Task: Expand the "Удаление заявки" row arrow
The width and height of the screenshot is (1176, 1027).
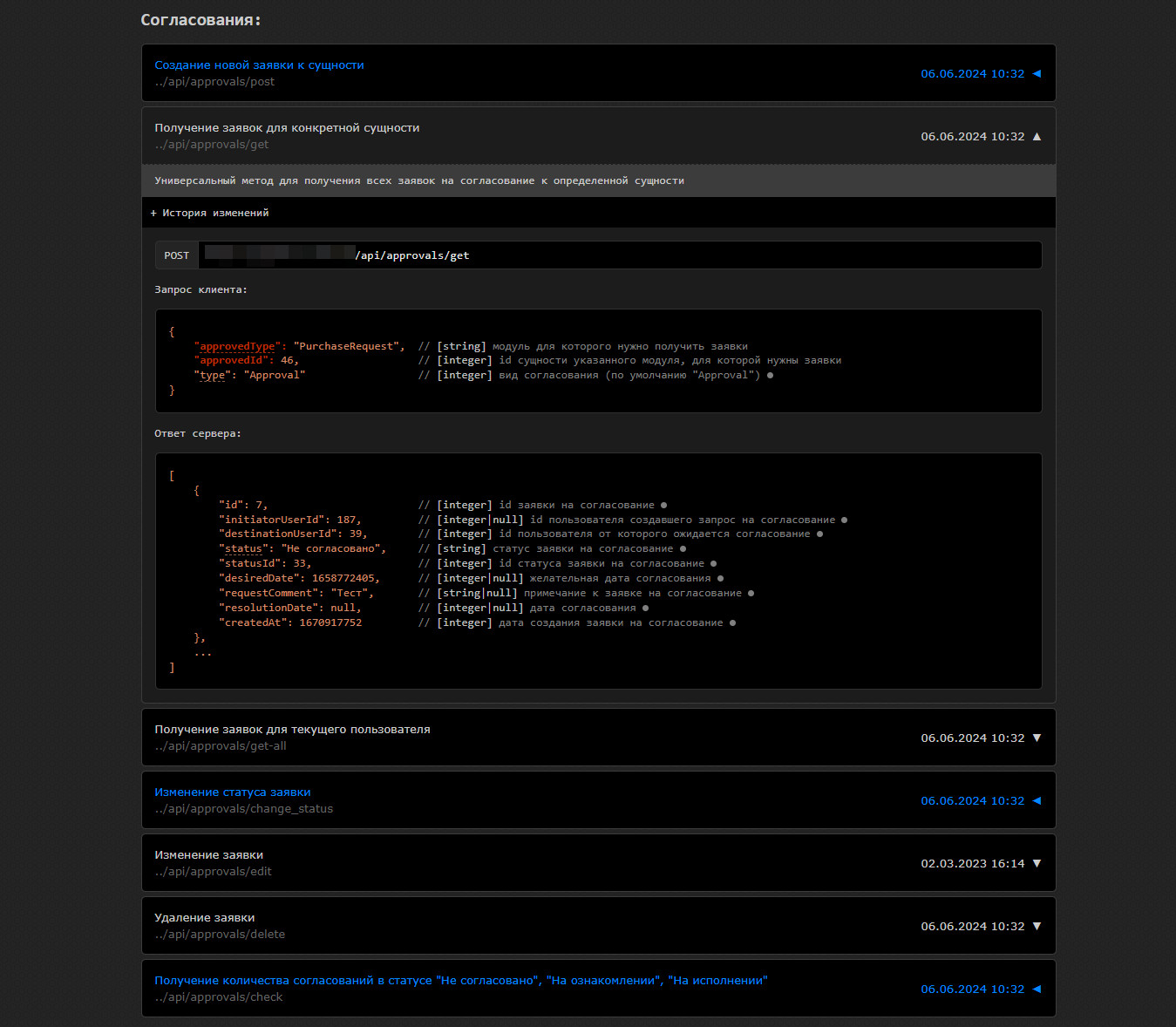Action: (x=1037, y=927)
